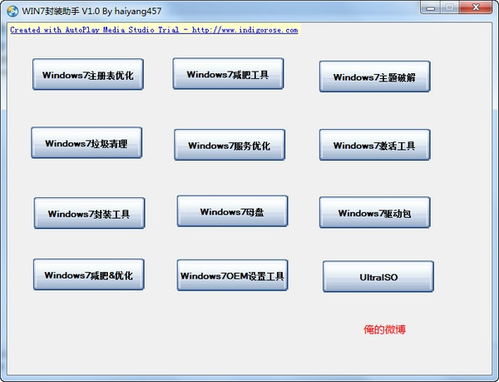Follow the AutoPlay Media Studio Trial link
Screen dimensions: 499x382
click(x=154, y=30)
